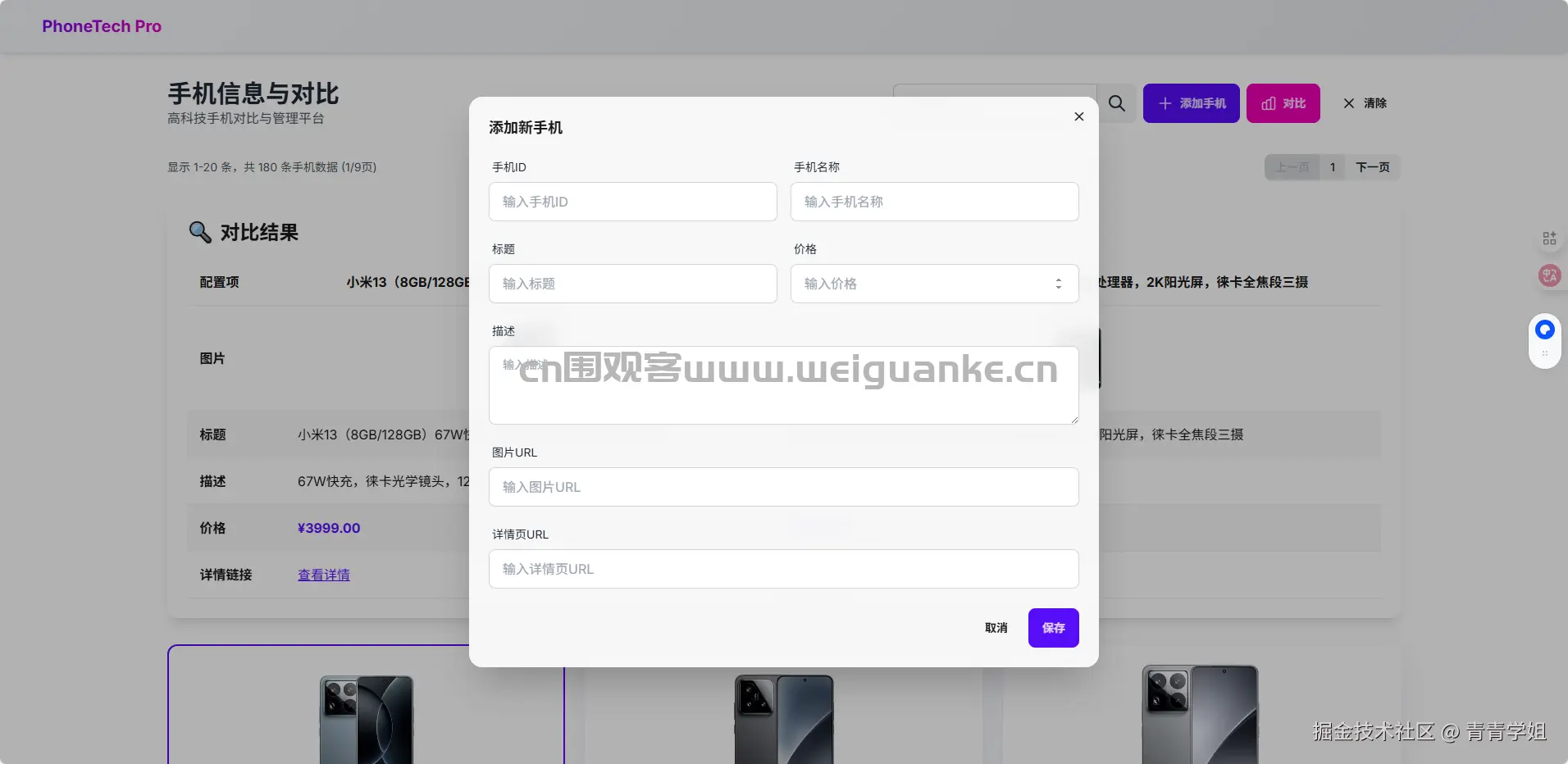The image size is (1568, 764).
Task: Click the record count text 显示 1-20 条
Action: point(272,167)
